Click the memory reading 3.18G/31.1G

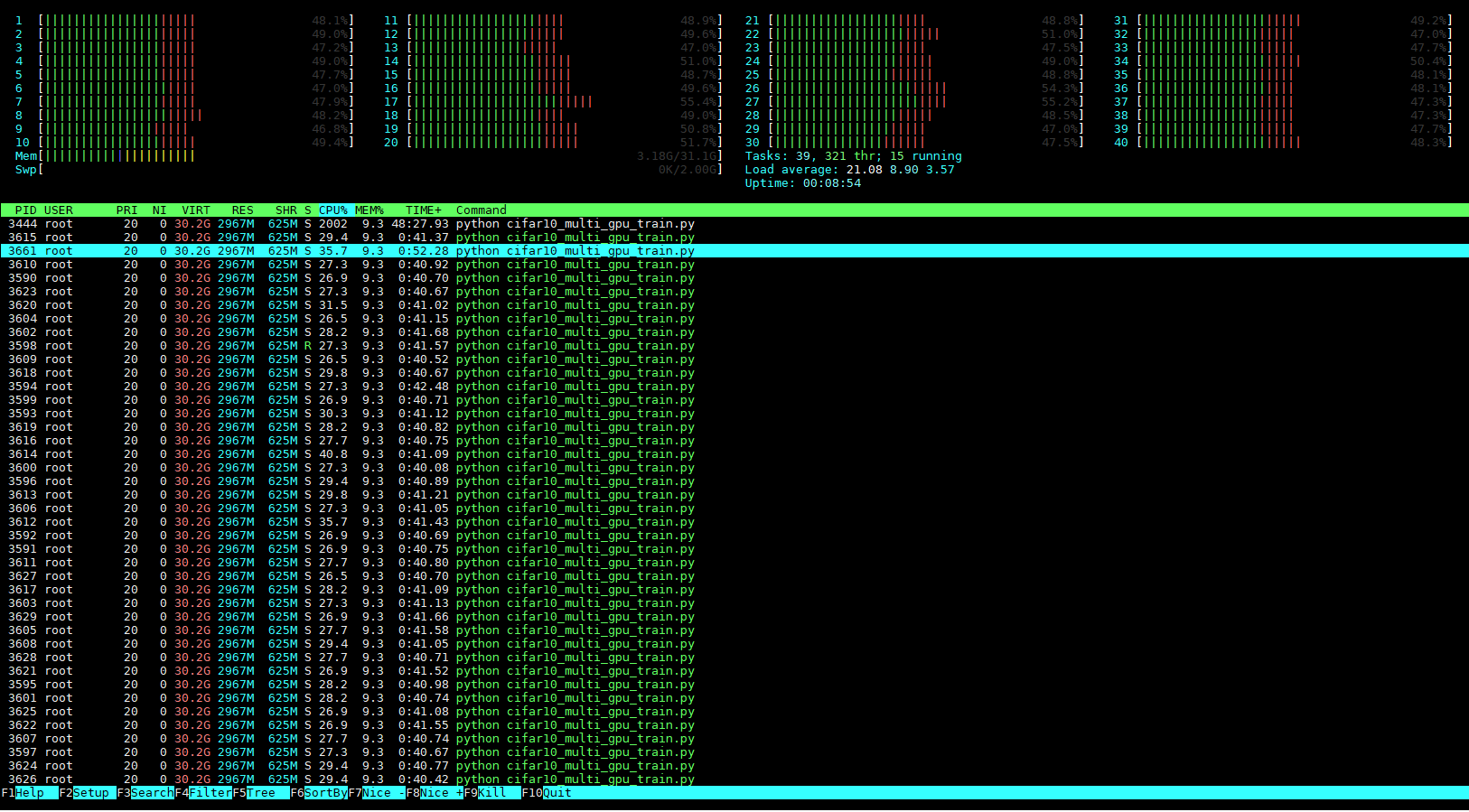coord(677,156)
